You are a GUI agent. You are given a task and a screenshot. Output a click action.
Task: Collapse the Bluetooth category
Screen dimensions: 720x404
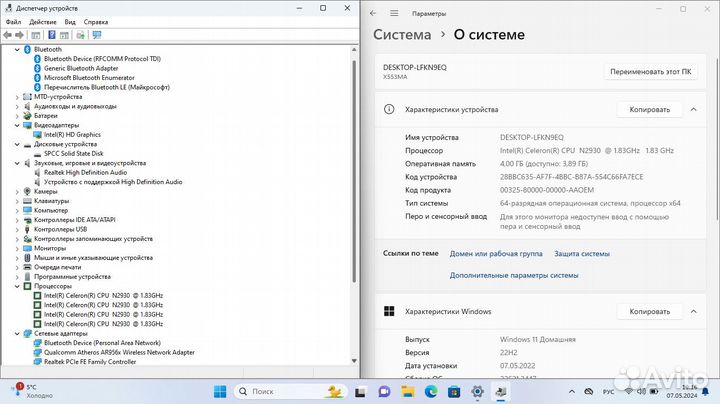[x=17, y=49]
